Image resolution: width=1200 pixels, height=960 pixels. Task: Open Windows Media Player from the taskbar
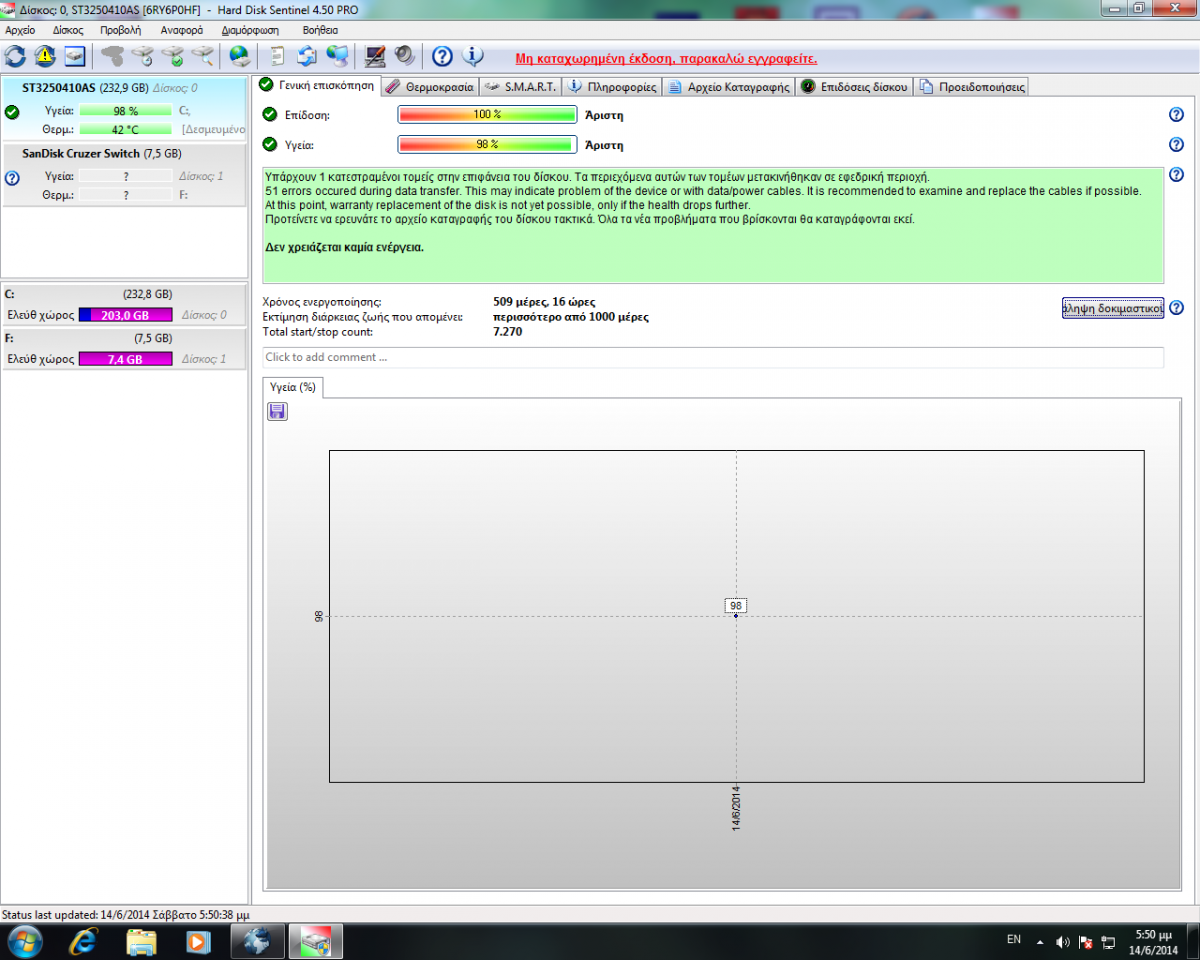199,941
